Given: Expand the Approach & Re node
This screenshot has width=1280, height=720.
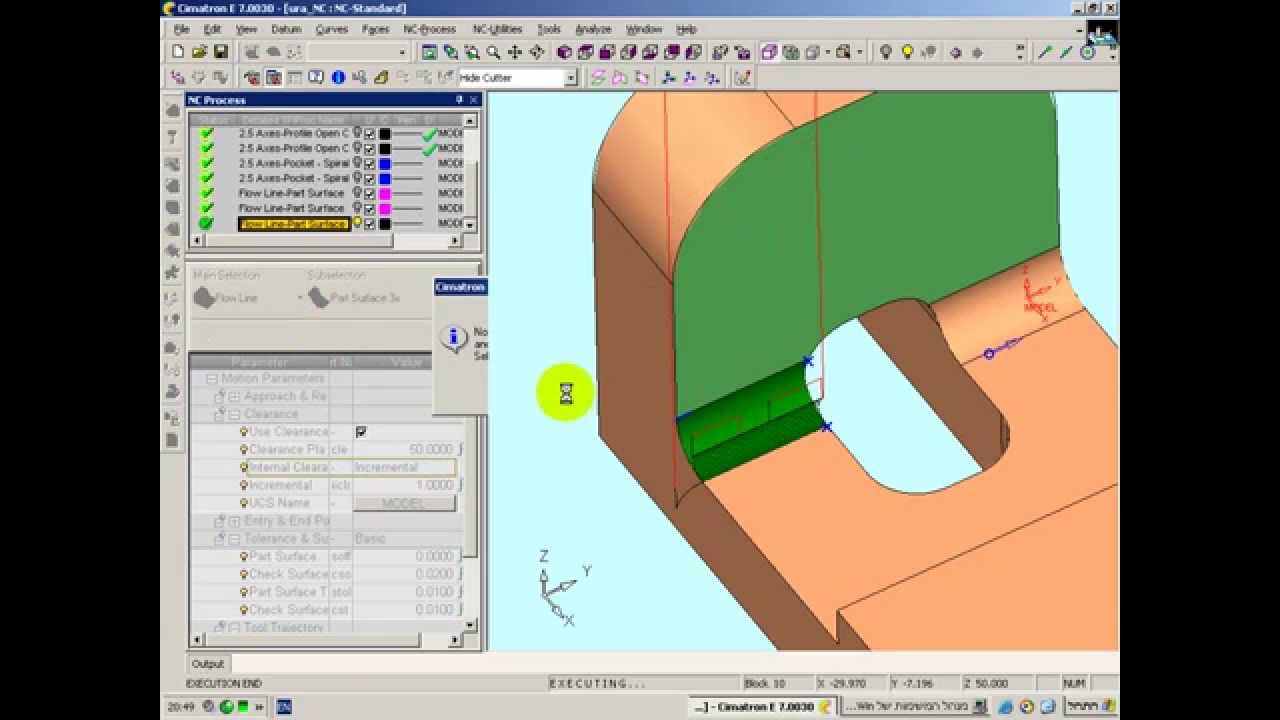Looking at the screenshot, I should point(234,397).
